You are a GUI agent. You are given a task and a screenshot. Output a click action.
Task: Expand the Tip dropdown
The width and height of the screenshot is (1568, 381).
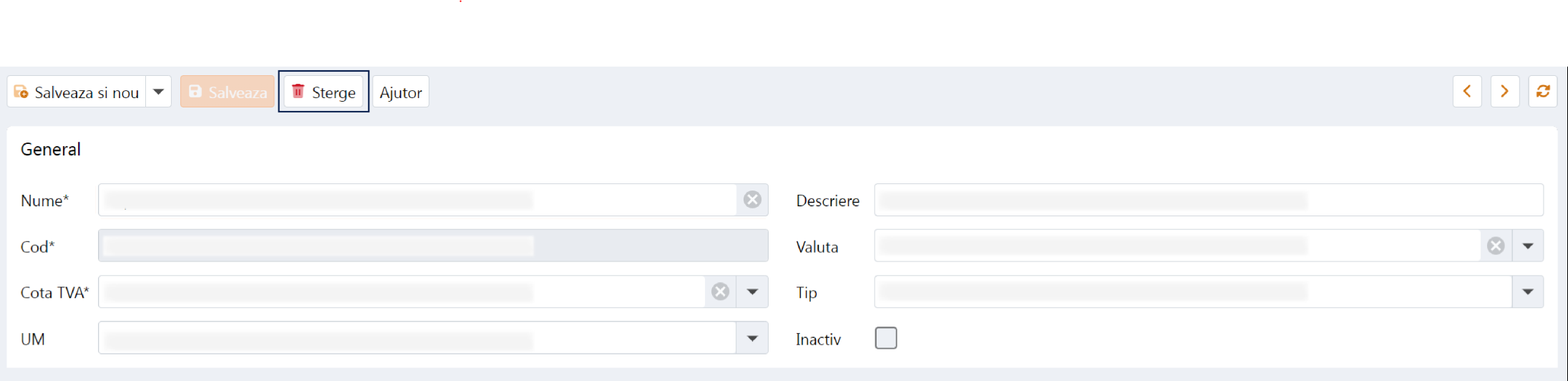click(x=1528, y=291)
